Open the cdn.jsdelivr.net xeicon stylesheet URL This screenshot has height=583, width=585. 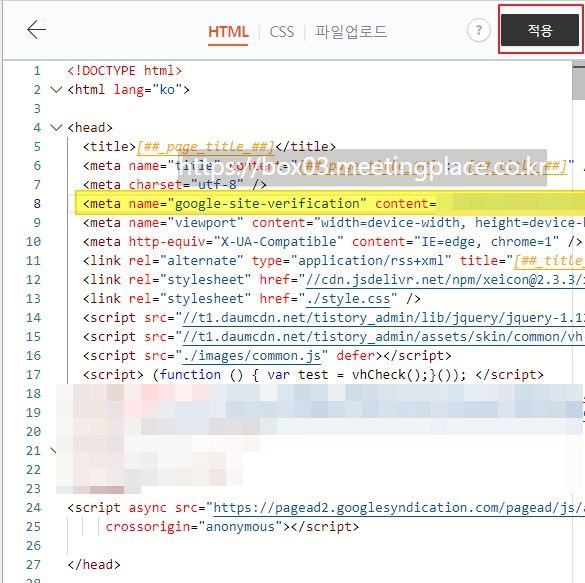point(445,280)
